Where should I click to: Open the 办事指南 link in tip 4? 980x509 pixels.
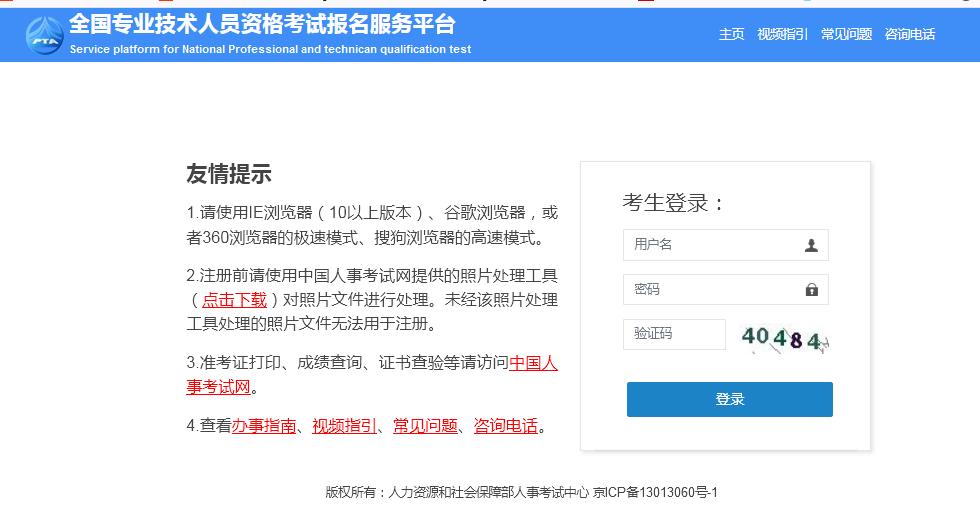[x=264, y=426]
